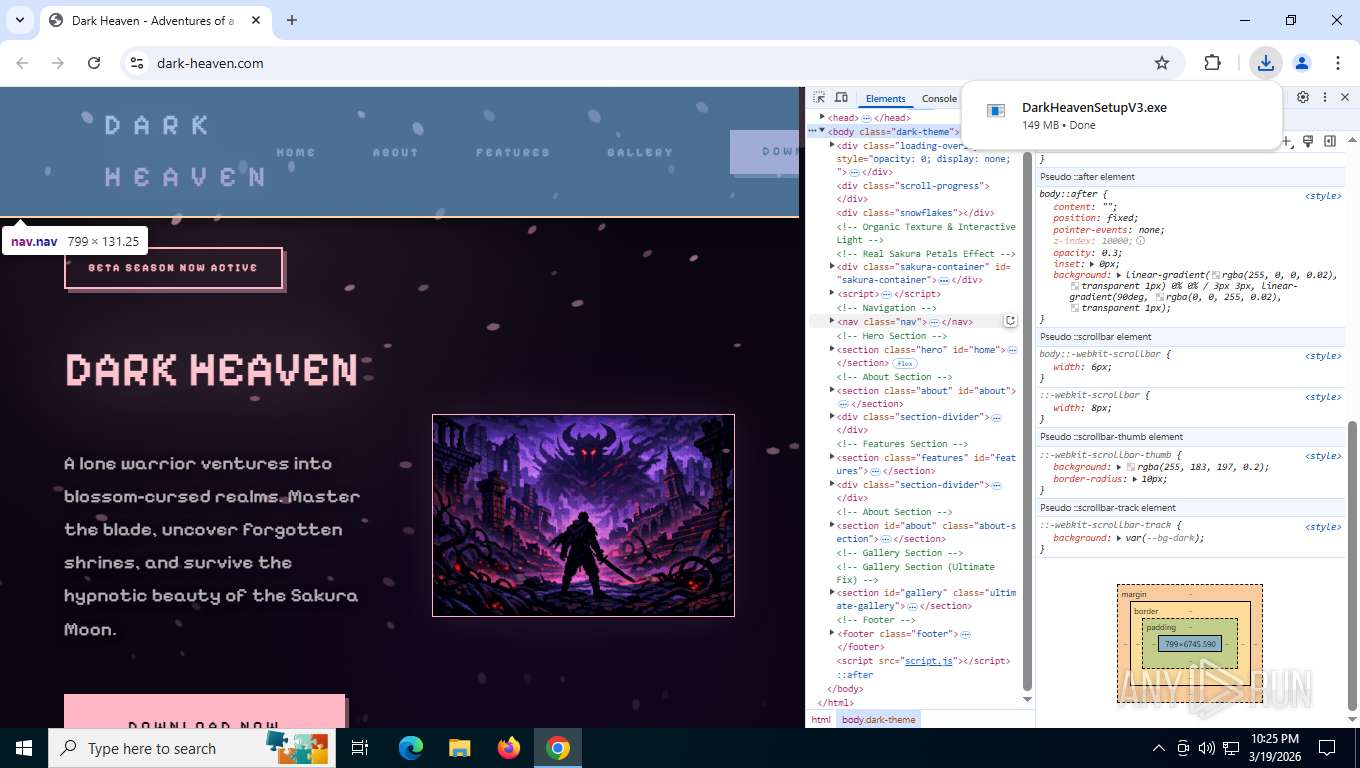This screenshot has height=768, width=1360.
Task: Expand the hero section node
Action: click(832, 350)
